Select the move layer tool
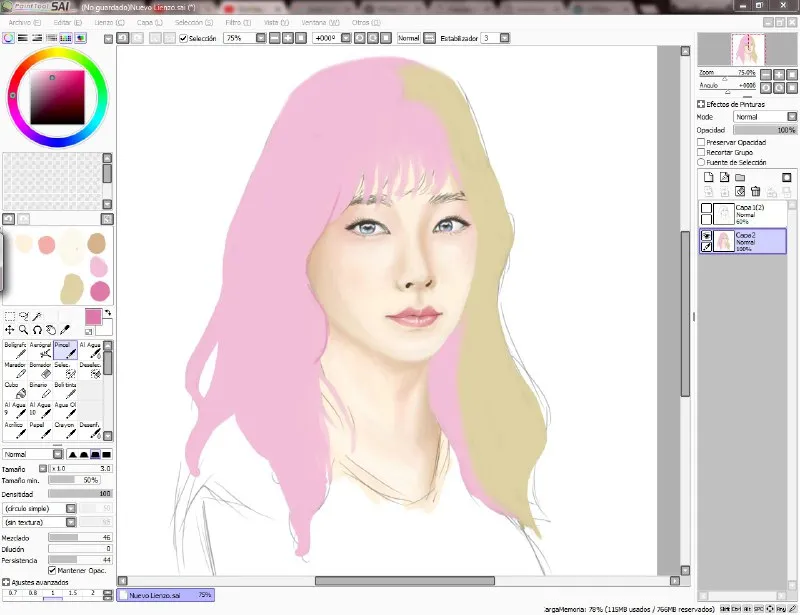Image resolution: width=800 pixels, height=615 pixels. click(10, 330)
